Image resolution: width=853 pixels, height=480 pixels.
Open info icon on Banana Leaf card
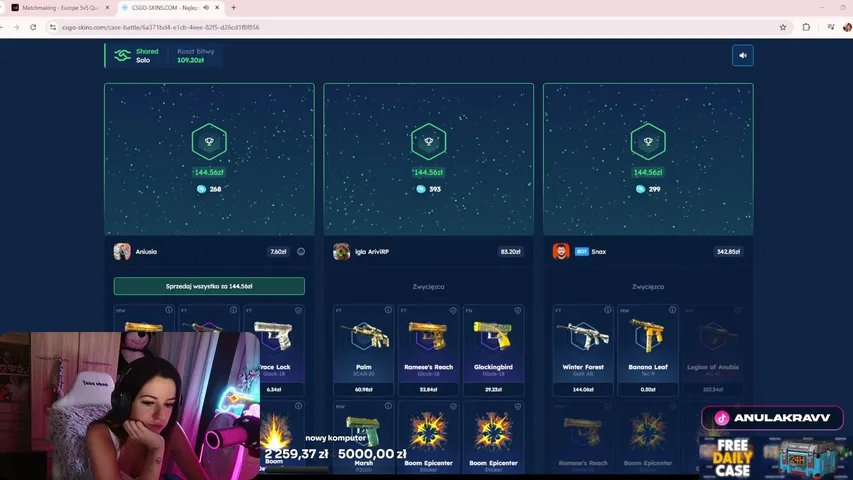coord(672,310)
